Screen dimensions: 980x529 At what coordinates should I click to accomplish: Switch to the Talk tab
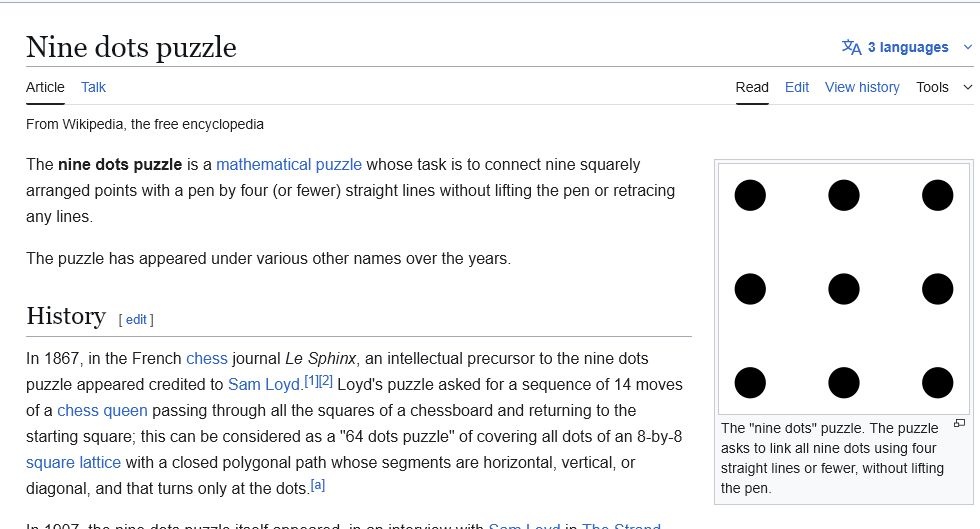coord(93,87)
